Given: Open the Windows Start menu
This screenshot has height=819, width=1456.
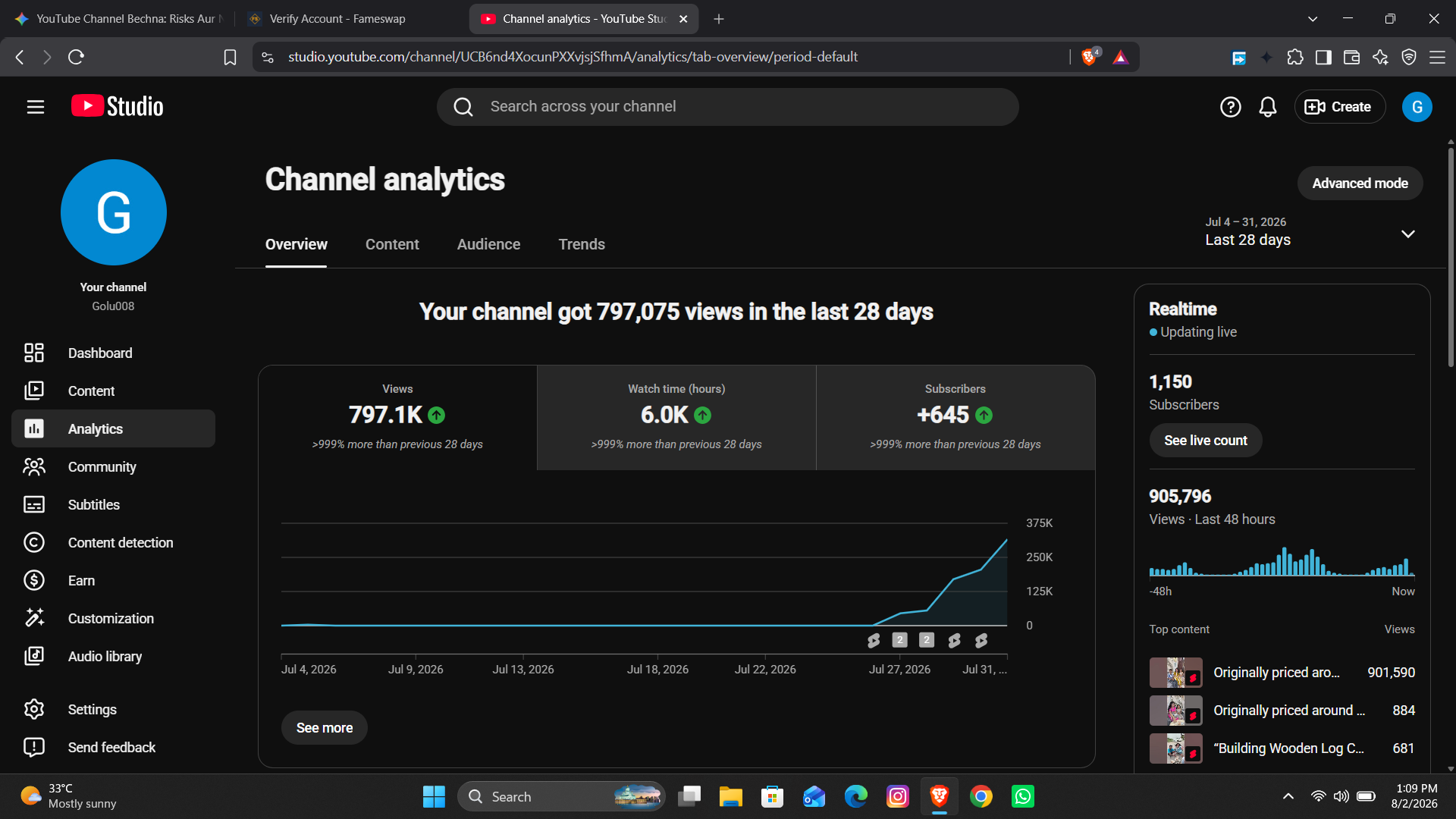Looking at the screenshot, I should tap(434, 796).
